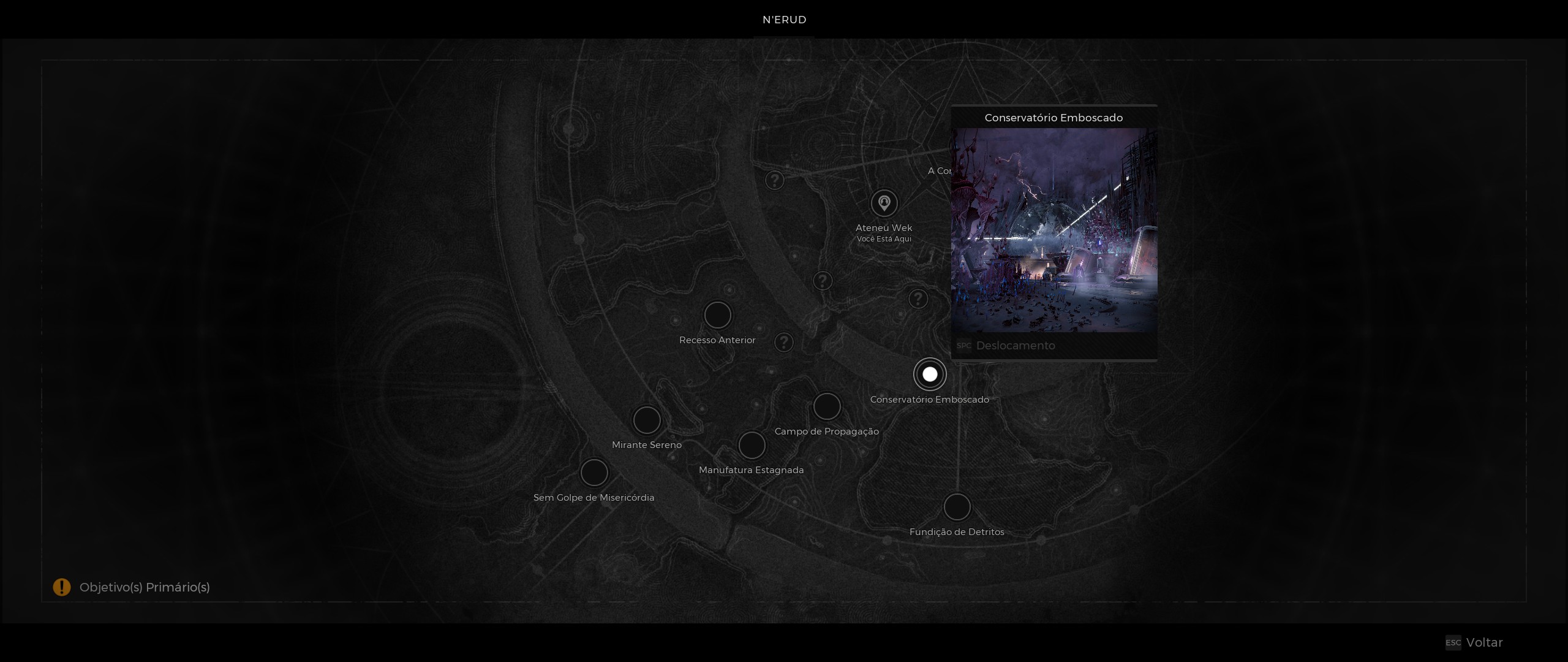Click the orange primary objective exclamation icon
The width and height of the screenshot is (1568, 662).
click(x=61, y=587)
